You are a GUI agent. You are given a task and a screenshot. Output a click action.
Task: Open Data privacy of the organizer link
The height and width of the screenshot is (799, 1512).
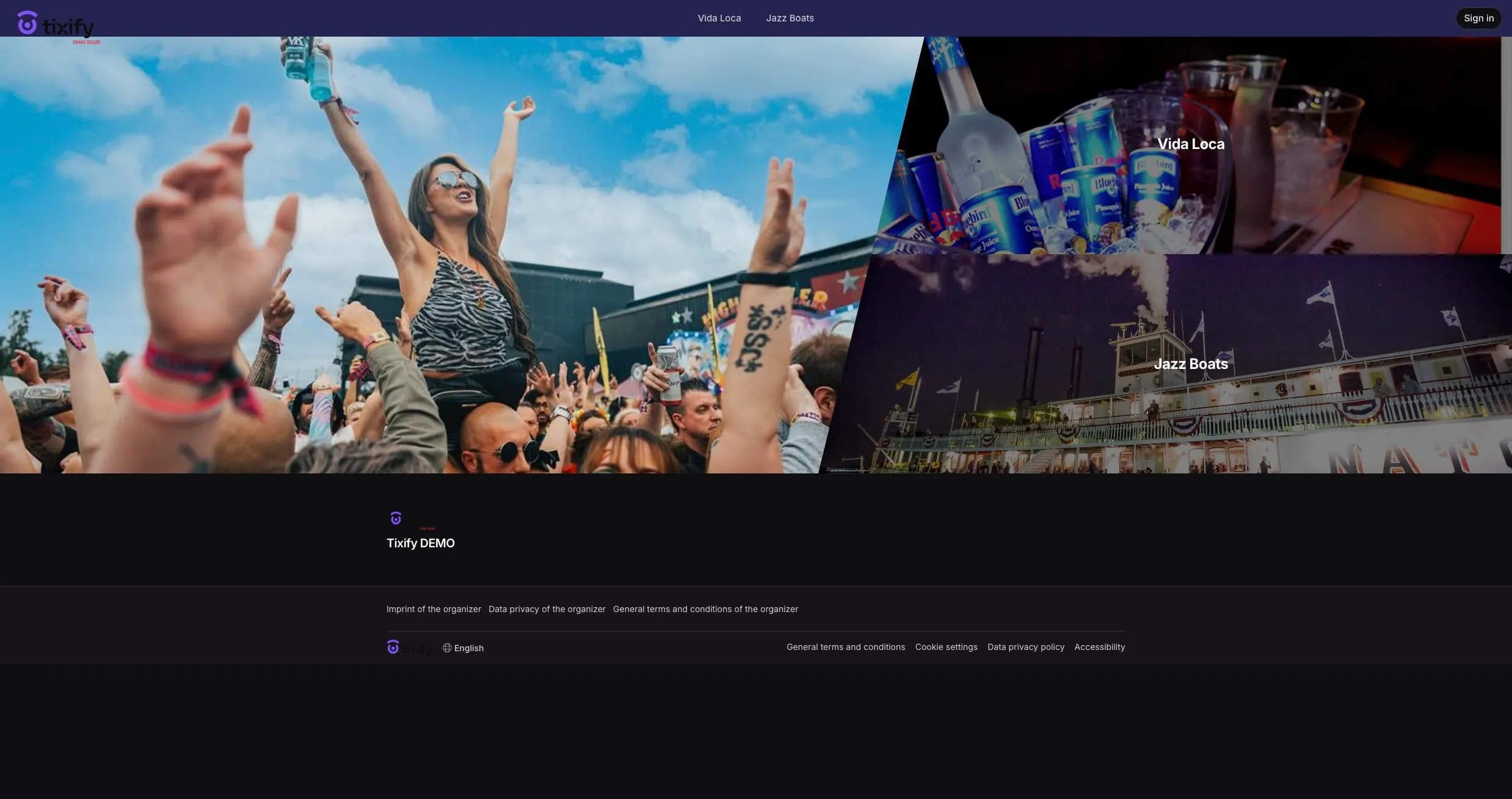pos(547,609)
